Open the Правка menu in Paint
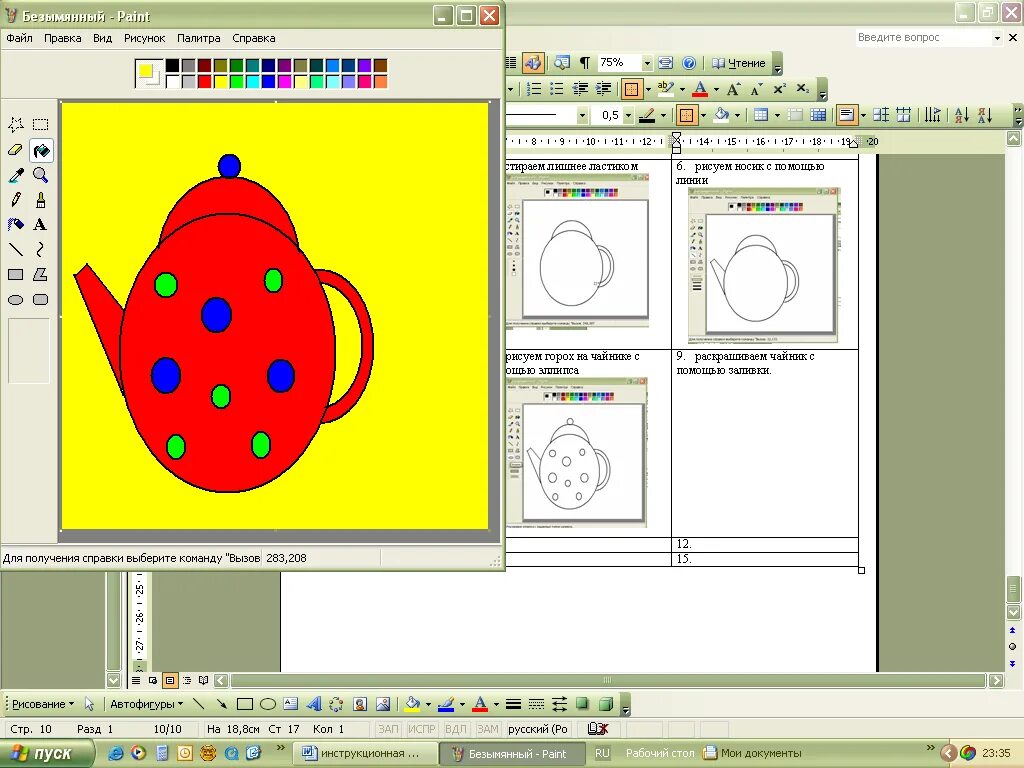Image resolution: width=1024 pixels, height=768 pixels. click(x=63, y=38)
